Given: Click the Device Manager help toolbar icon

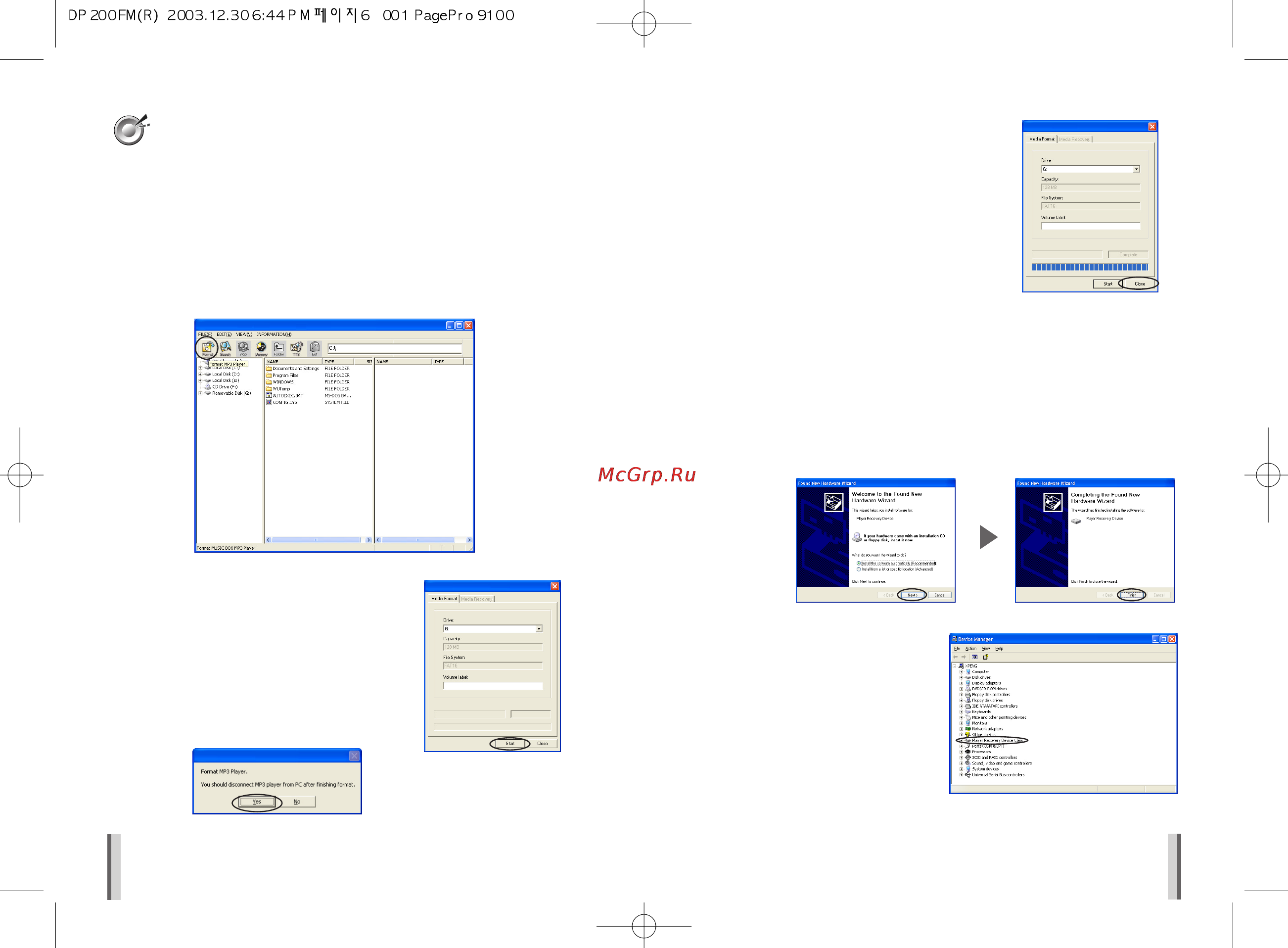Looking at the screenshot, I should [x=986, y=657].
